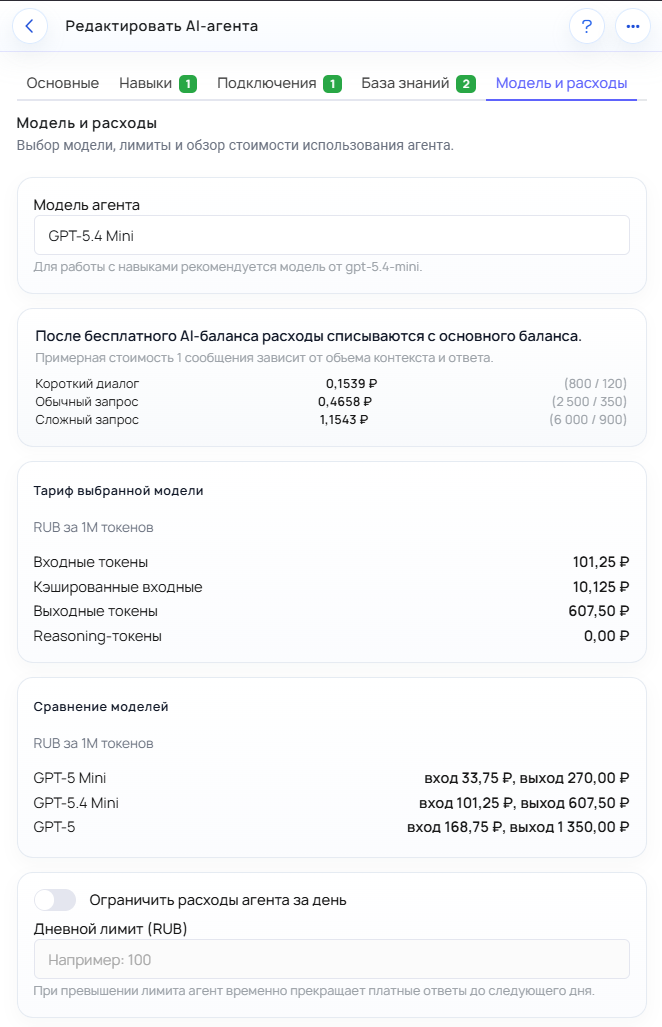
Task: Open the ellipsis (more options) menu icon
Action: pos(632,27)
